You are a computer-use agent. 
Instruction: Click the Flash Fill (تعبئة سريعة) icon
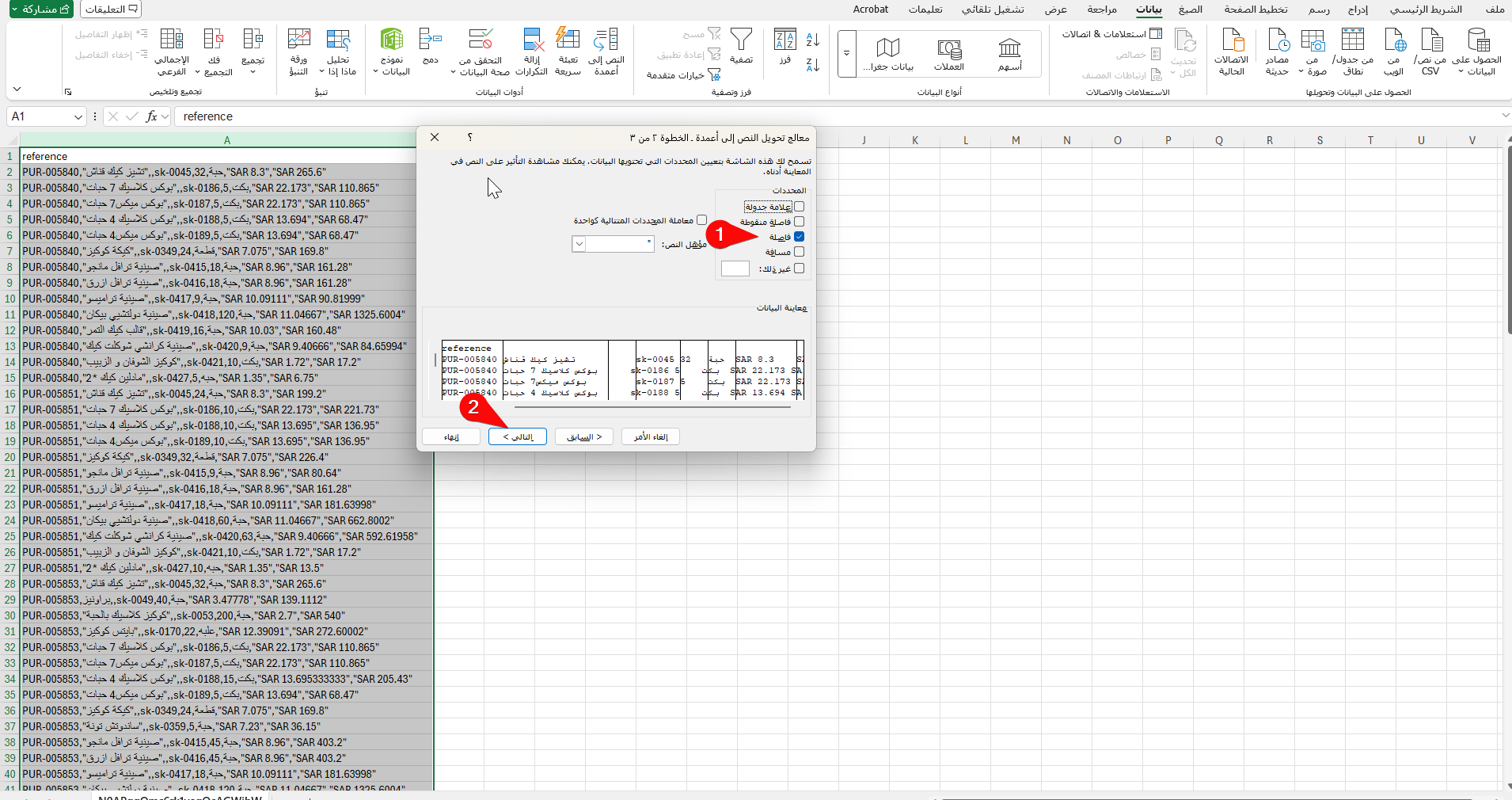click(x=568, y=41)
